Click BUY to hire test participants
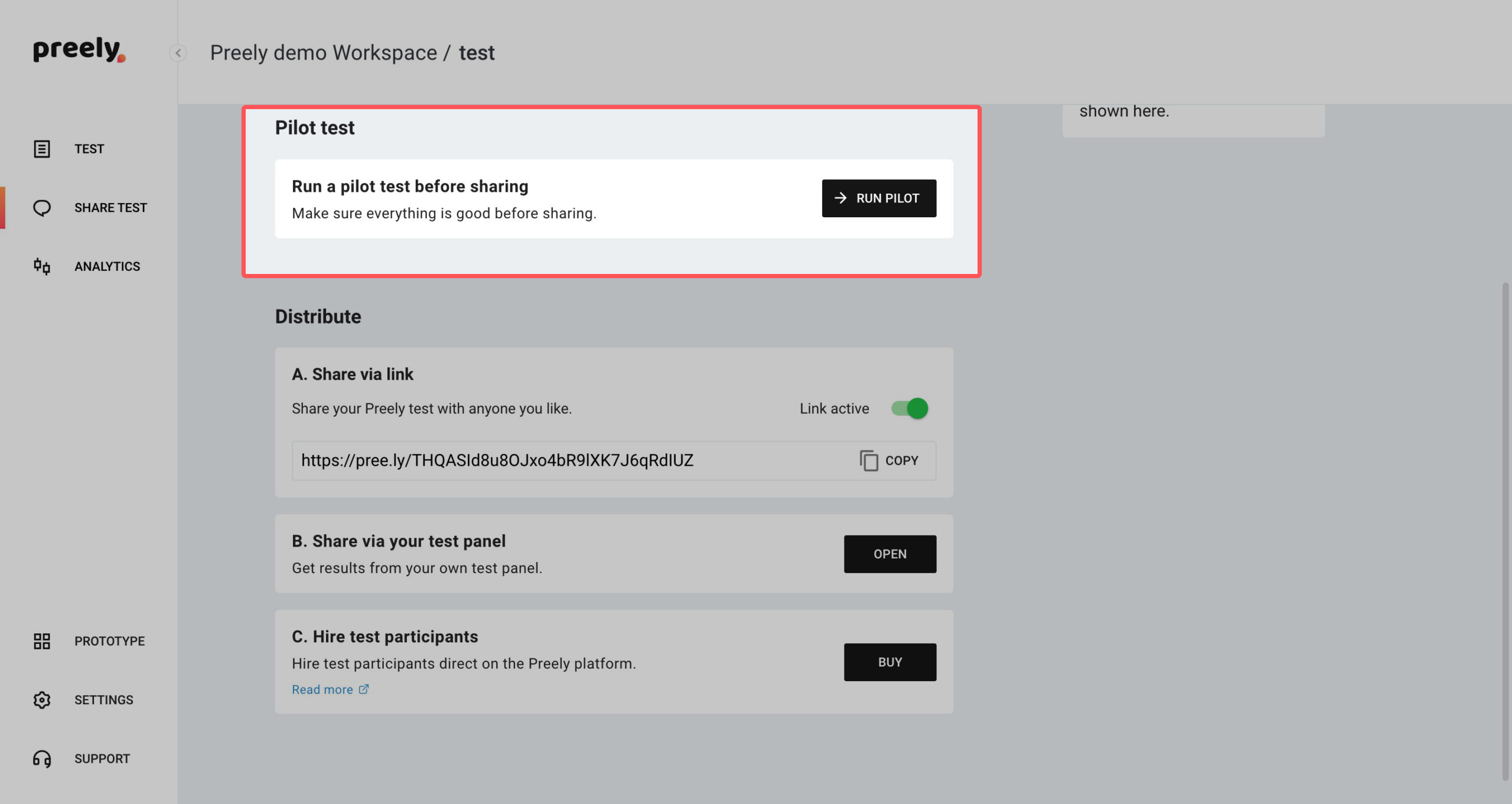Screen dimensions: 1512x804 pos(890,662)
